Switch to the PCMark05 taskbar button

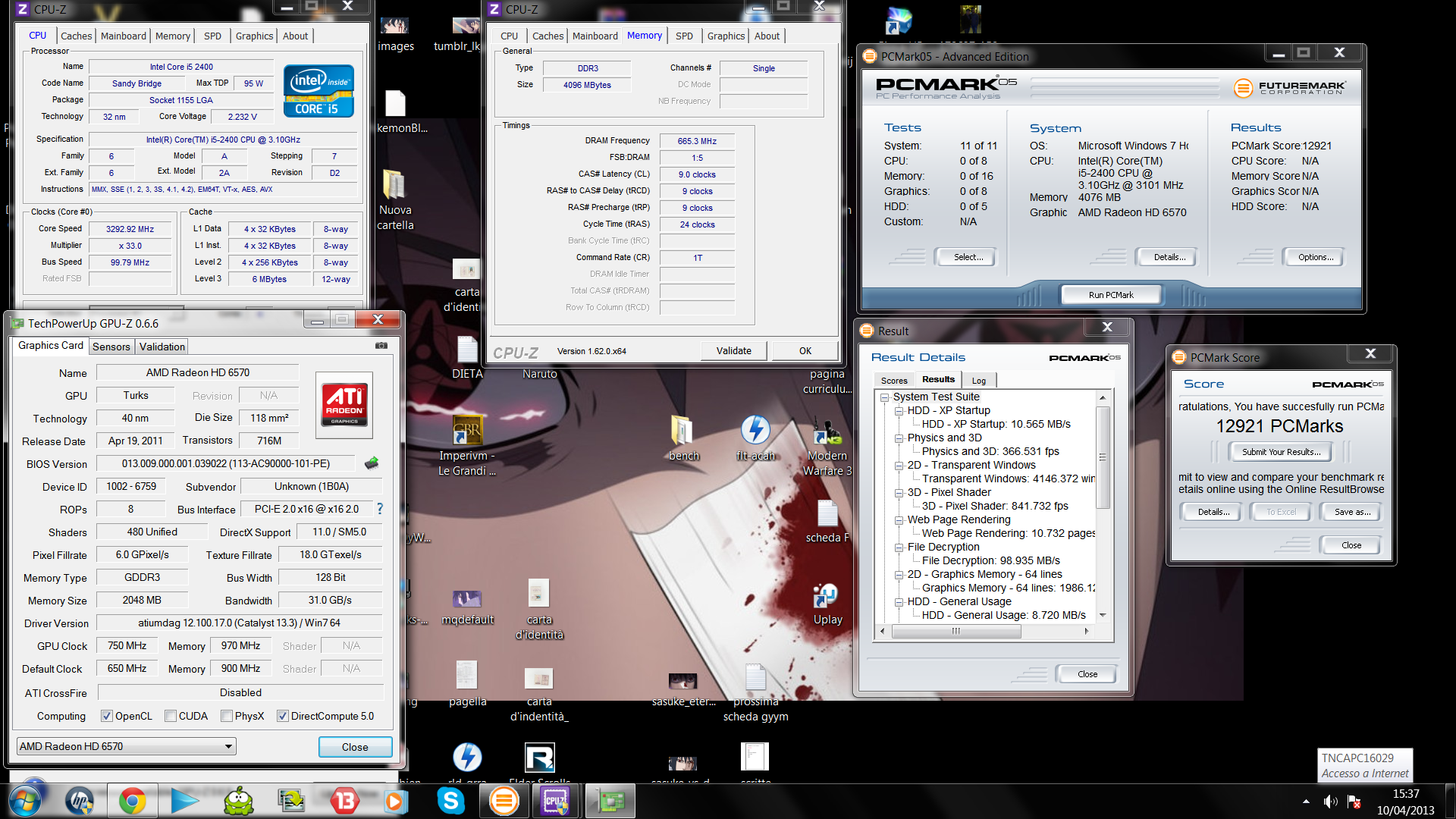[x=504, y=801]
